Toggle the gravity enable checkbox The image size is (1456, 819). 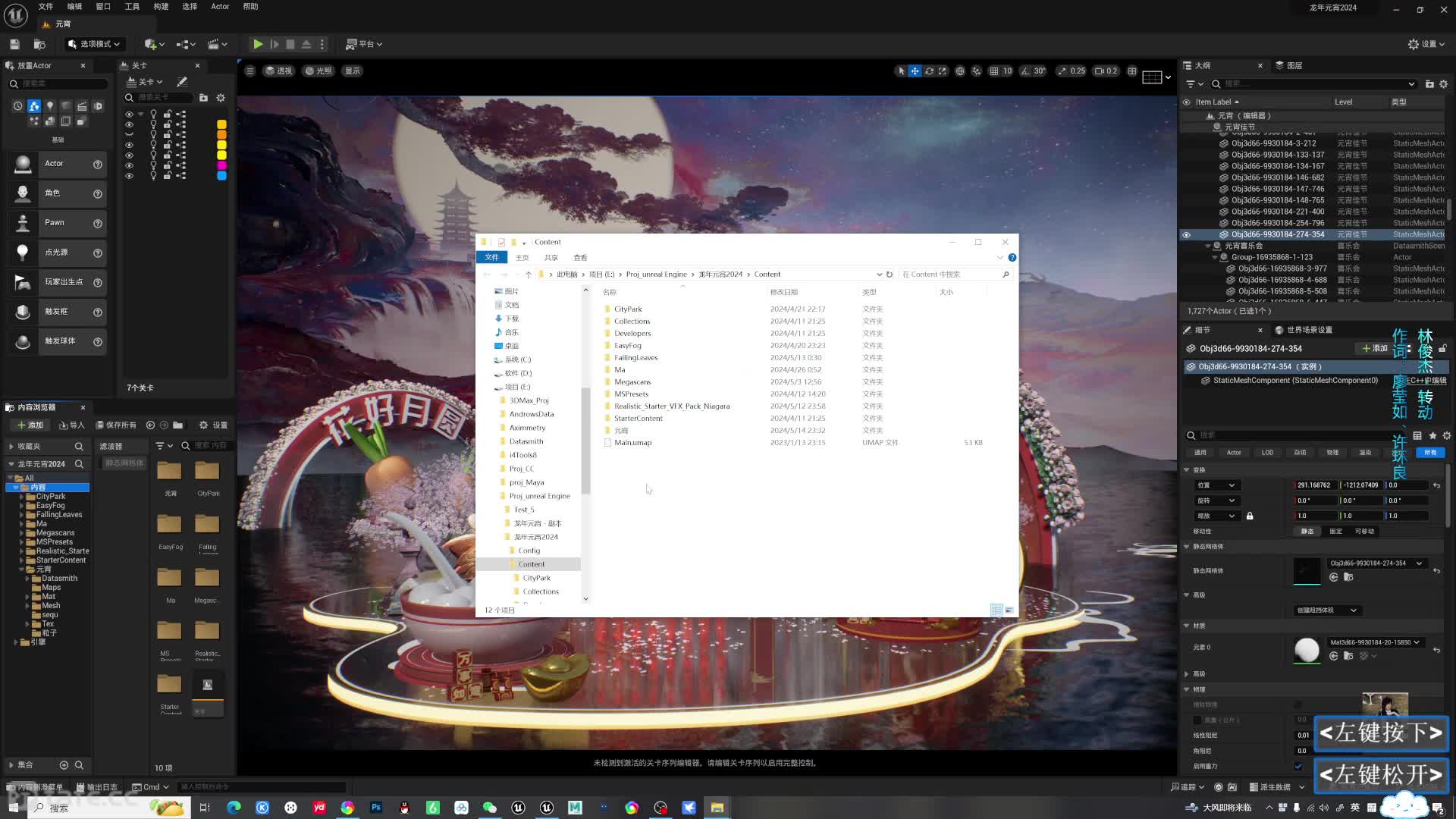pyautogui.click(x=1298, y=767)
